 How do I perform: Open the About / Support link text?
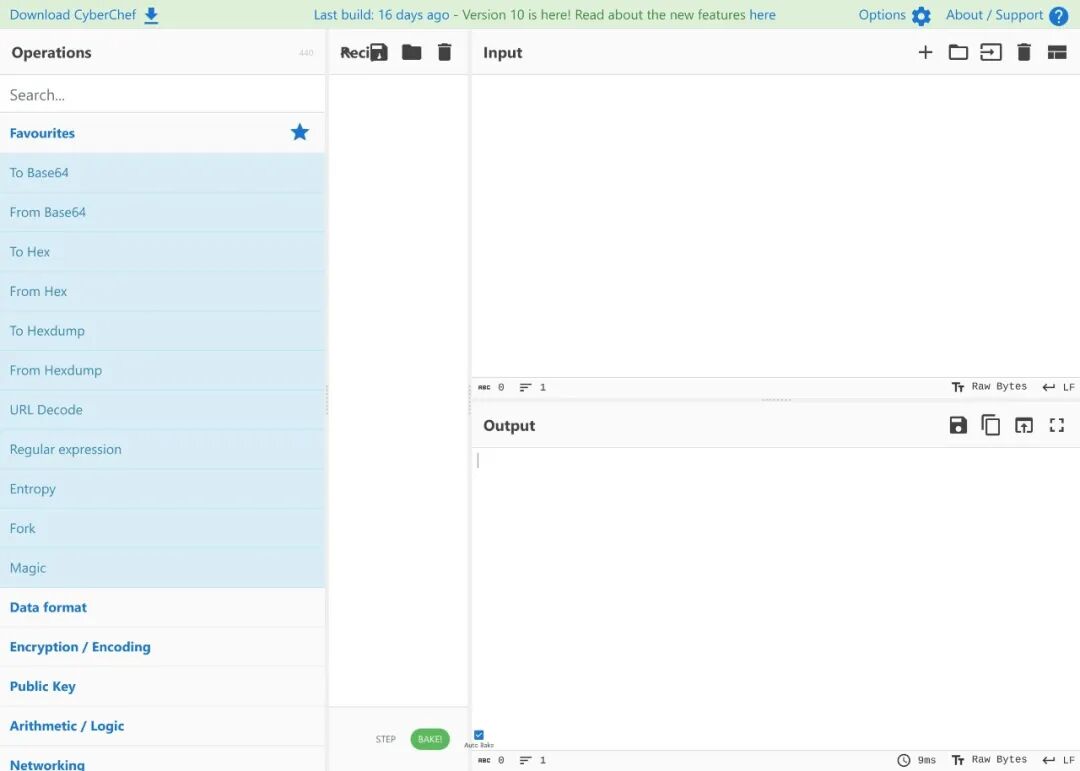point(994,15)
